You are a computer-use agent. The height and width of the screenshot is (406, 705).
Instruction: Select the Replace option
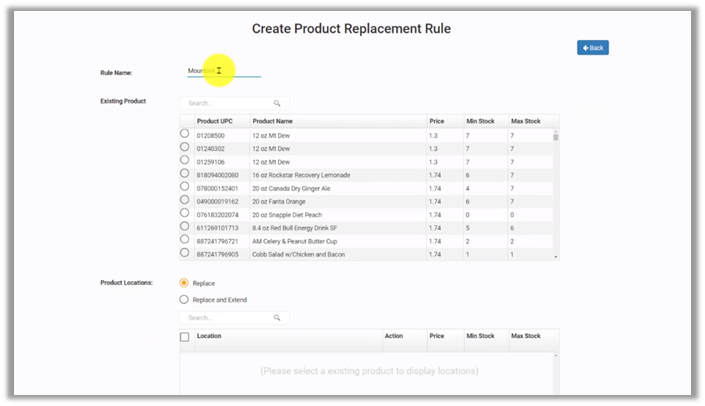pyautogui.click(x=184, y=283)
